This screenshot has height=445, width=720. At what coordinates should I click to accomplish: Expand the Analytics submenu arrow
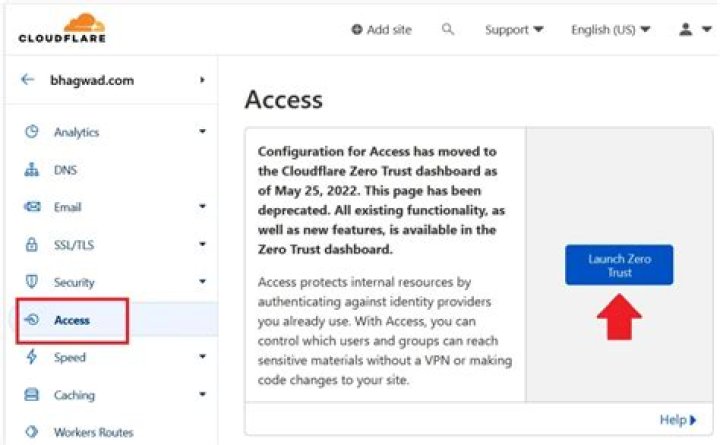202,132
